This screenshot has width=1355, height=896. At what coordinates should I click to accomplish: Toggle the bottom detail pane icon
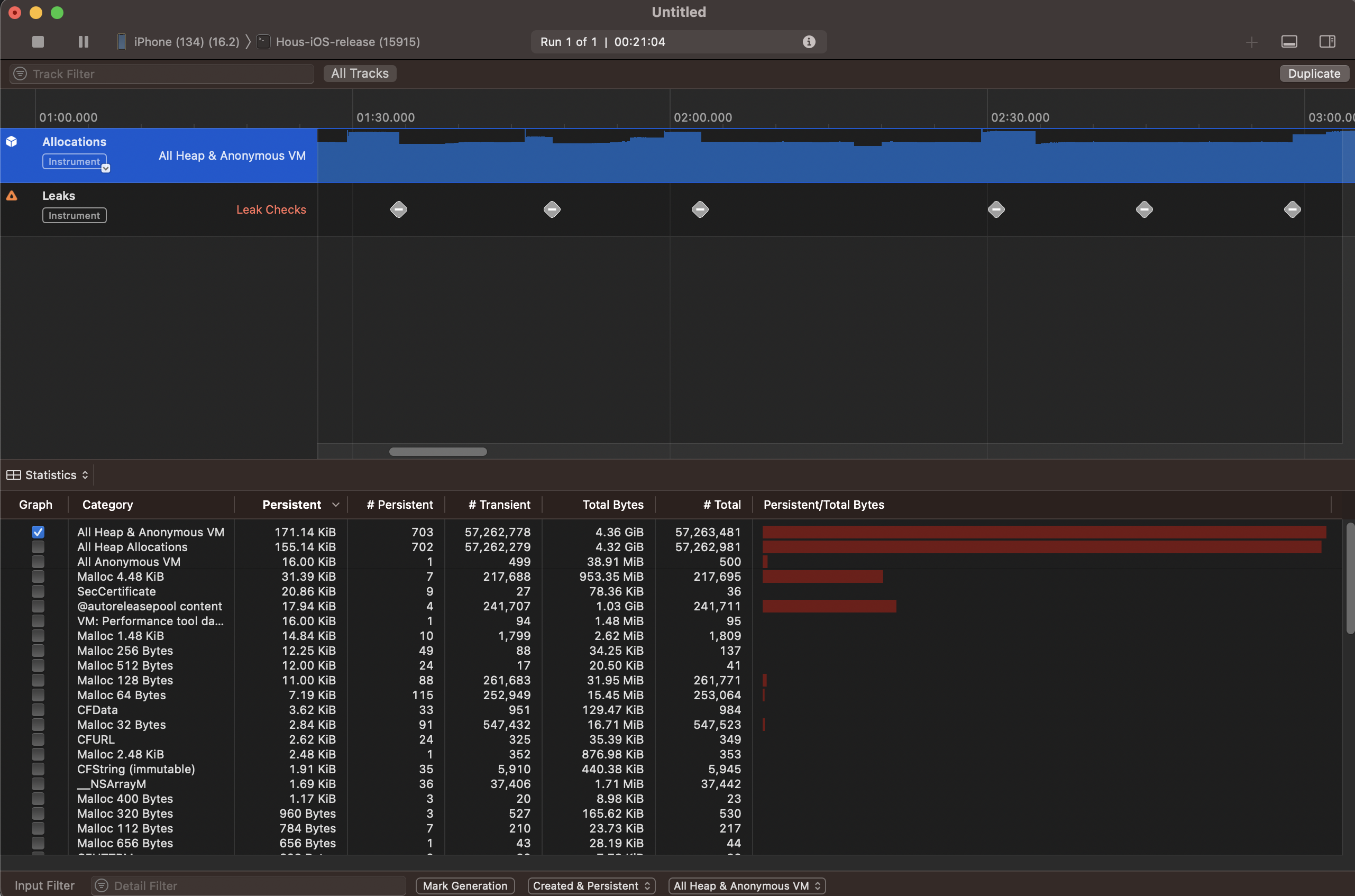1289,42
